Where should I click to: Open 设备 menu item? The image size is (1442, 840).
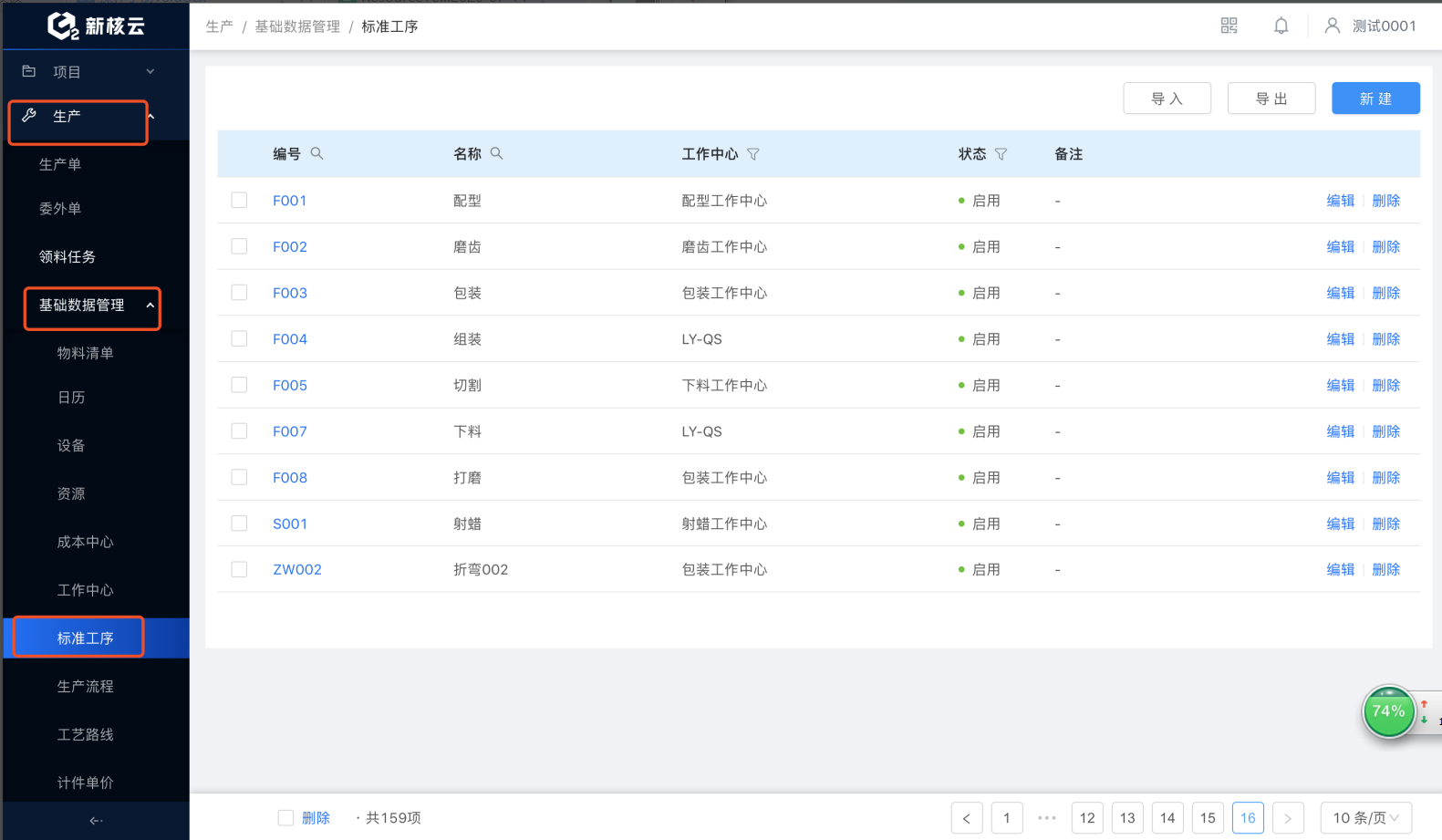(x=71, y=446)
